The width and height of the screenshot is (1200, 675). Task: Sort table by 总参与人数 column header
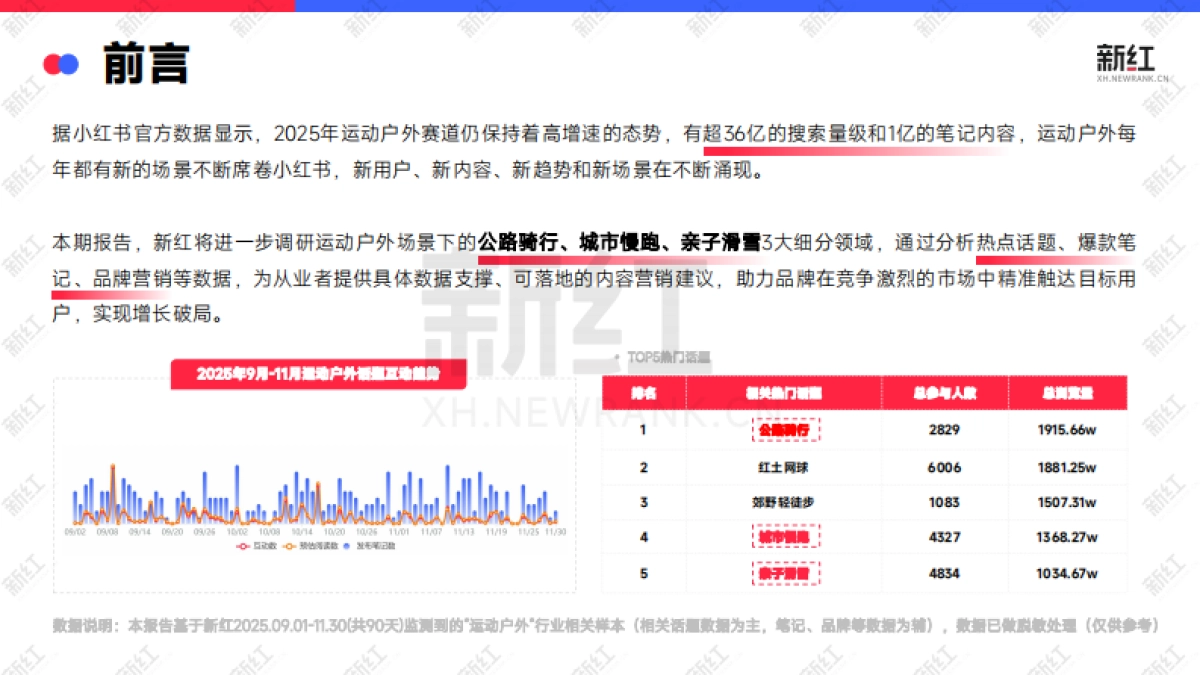pos(944,392)
